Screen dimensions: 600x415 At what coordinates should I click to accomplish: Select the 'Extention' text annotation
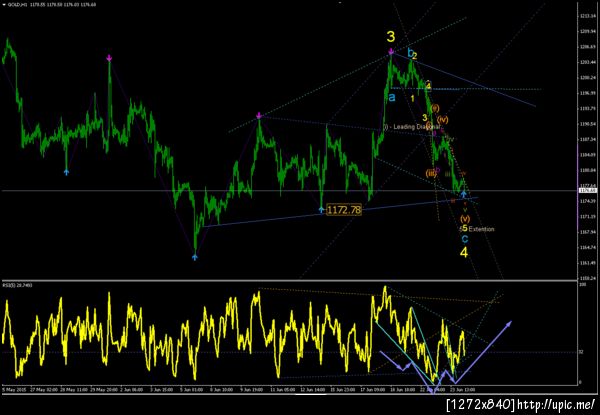481,229
